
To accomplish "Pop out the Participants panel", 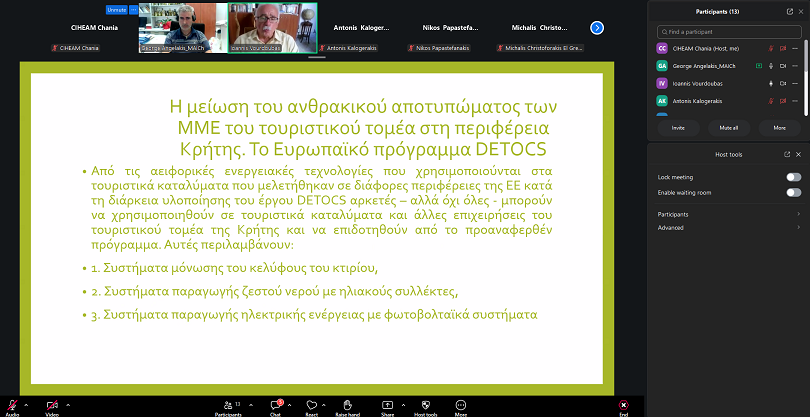I will [x=789, y=11].
